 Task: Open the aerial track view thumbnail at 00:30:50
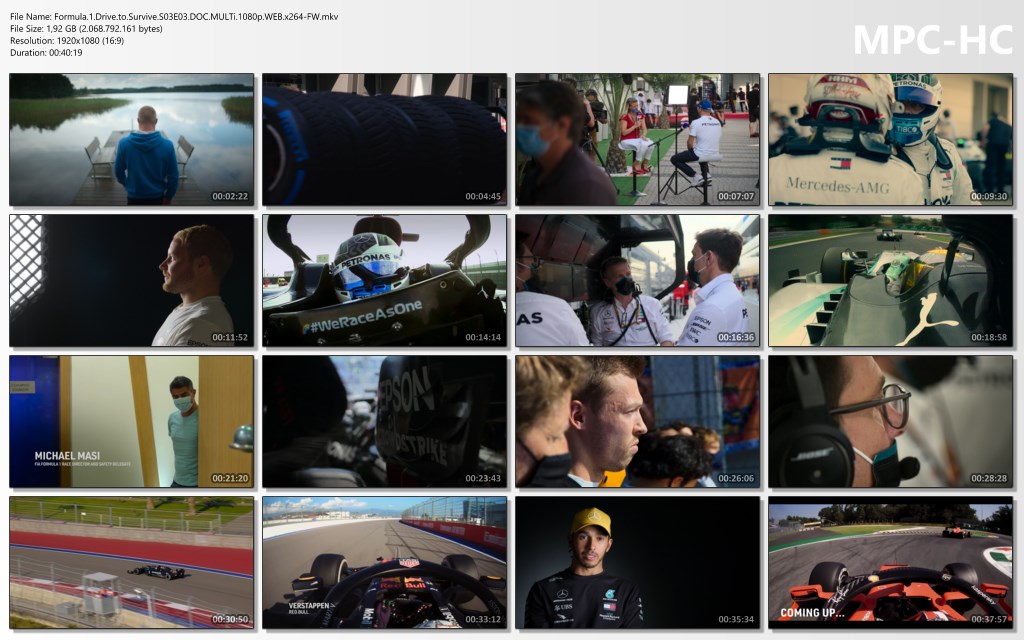131,562
